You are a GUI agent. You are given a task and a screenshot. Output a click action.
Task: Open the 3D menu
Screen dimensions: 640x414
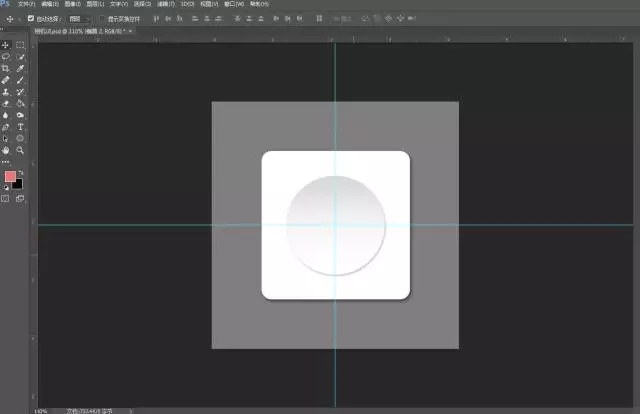(187, 4)
